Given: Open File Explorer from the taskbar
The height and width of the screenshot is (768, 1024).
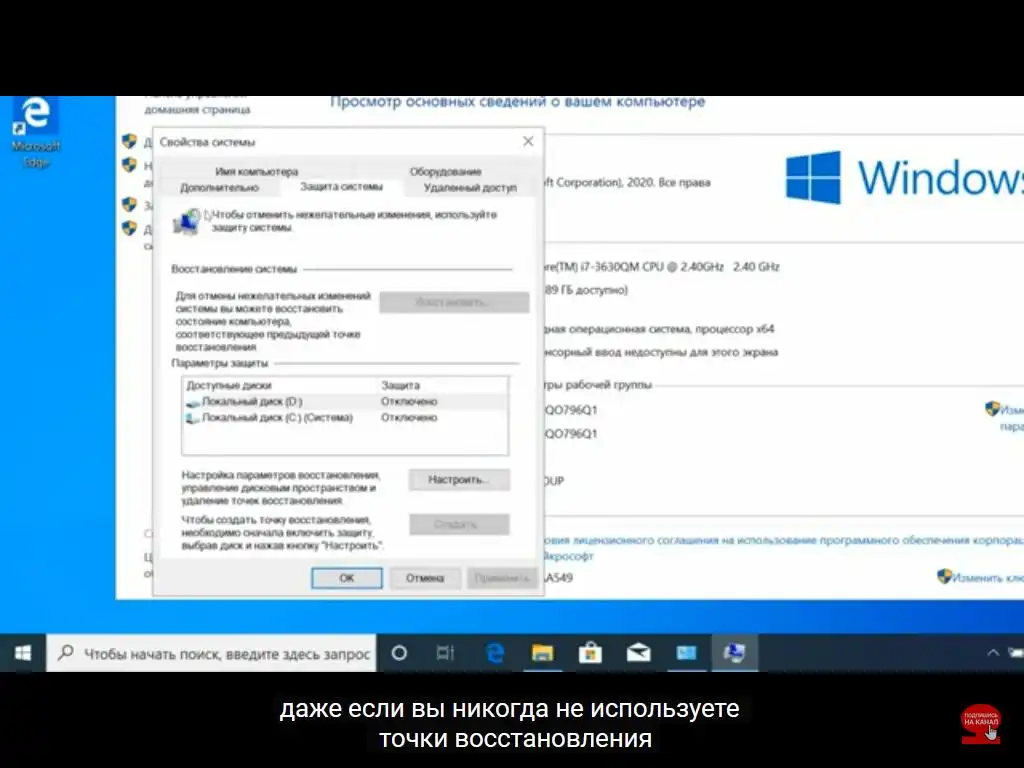Looking at the screenshot, I should (x=542, y=653).
